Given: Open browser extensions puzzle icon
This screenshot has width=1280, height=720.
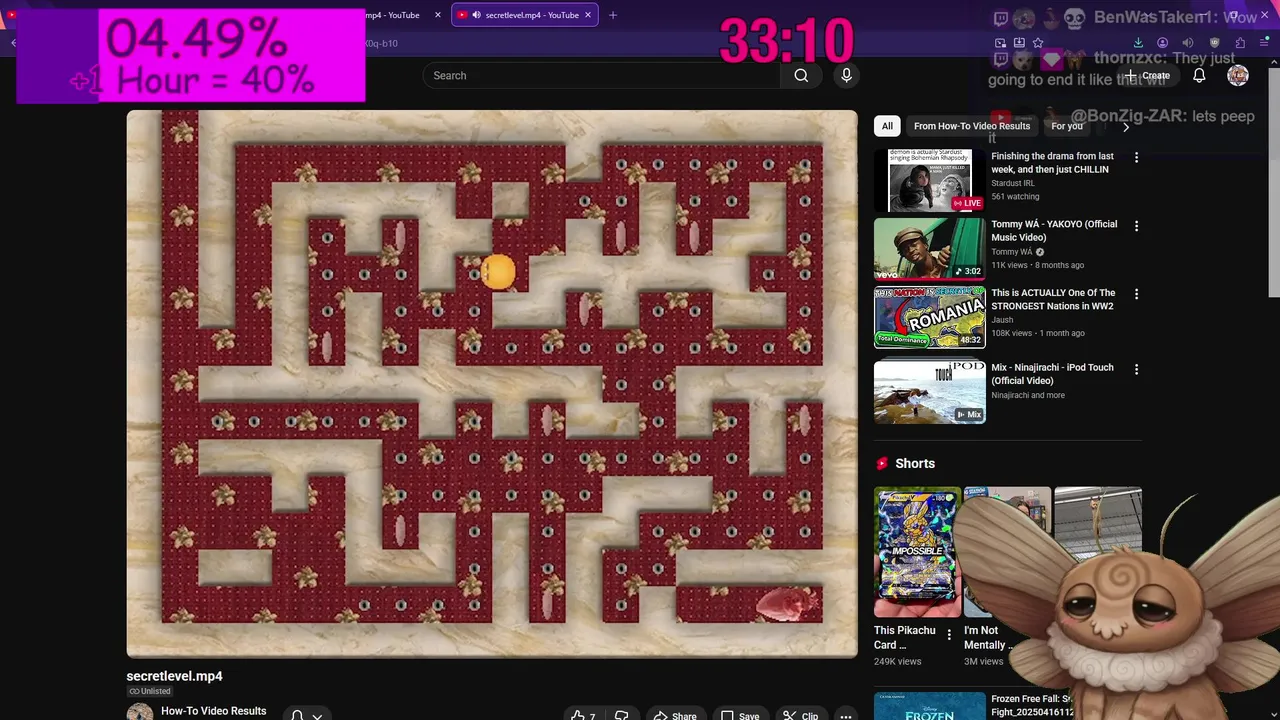Looking at the screenshot, I should (1240, 43).
